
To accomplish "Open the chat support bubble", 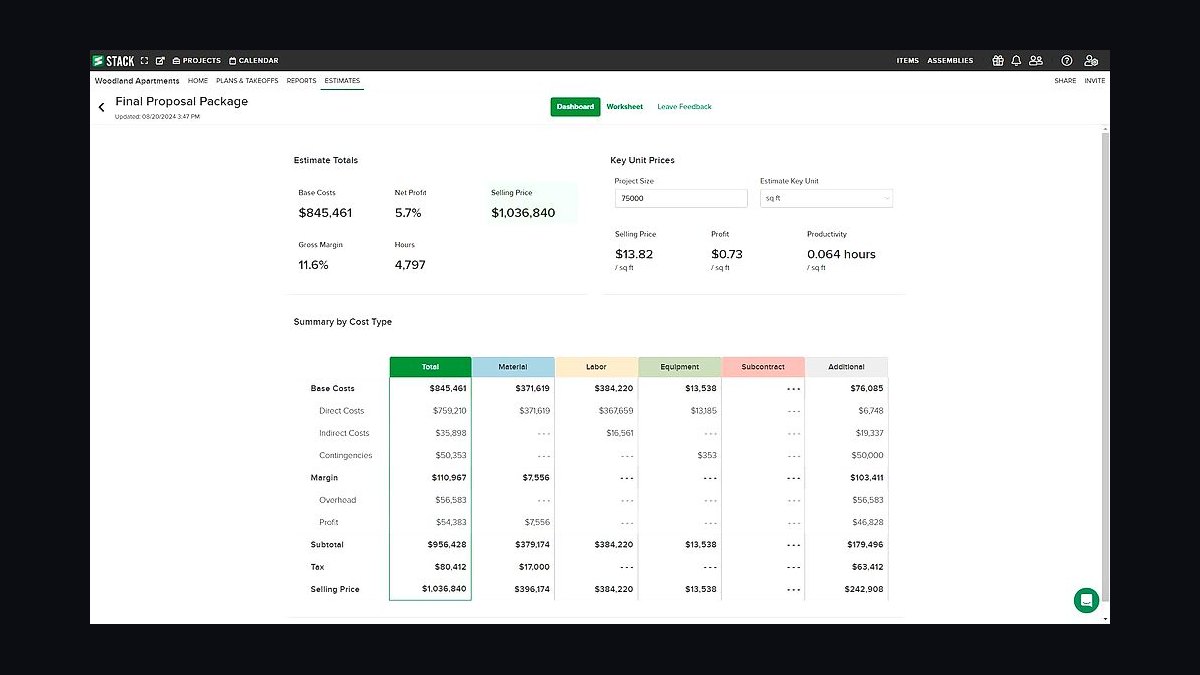I will 1086,600.
